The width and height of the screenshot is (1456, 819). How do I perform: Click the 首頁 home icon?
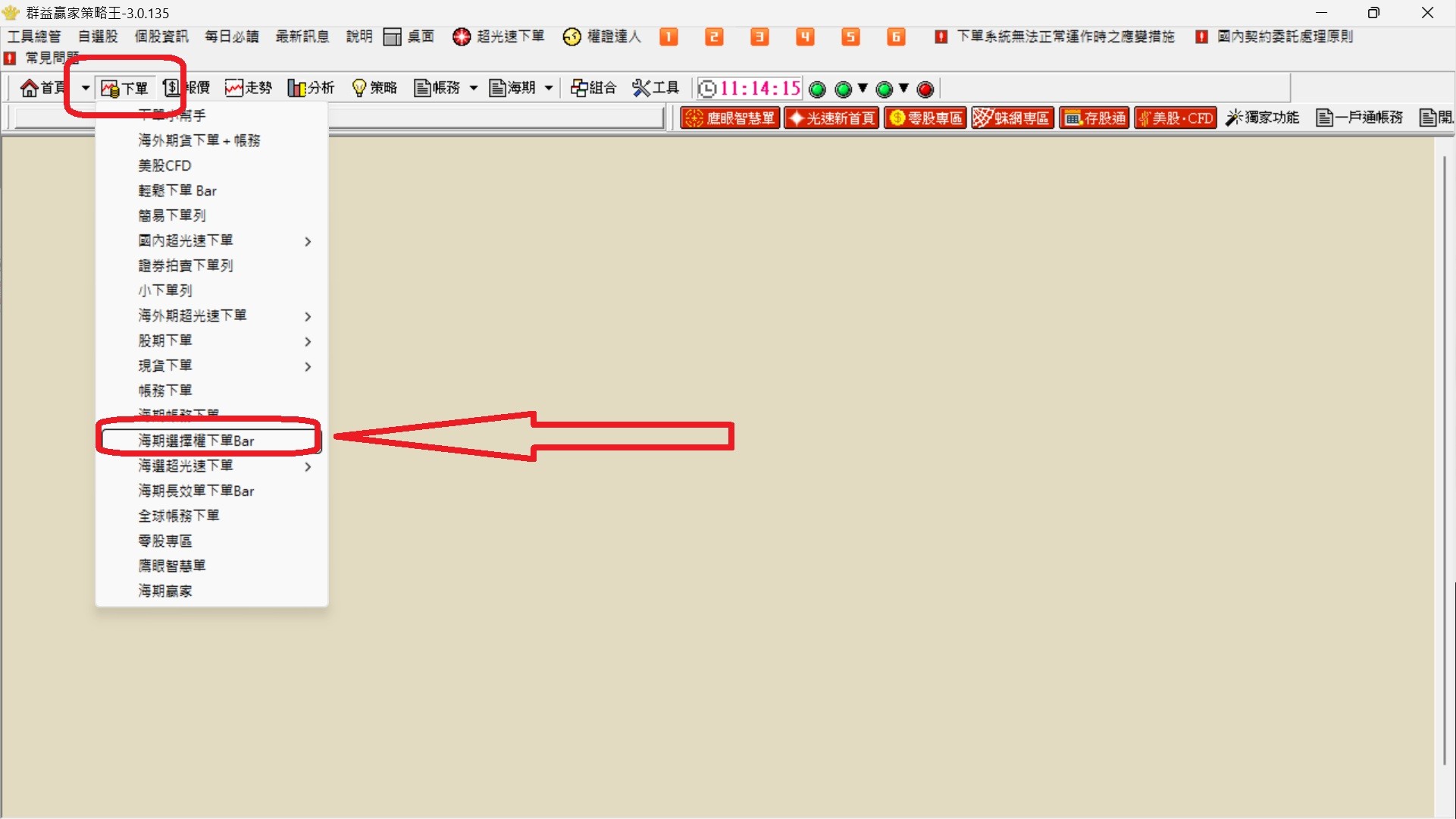click(x=30, y=88)
